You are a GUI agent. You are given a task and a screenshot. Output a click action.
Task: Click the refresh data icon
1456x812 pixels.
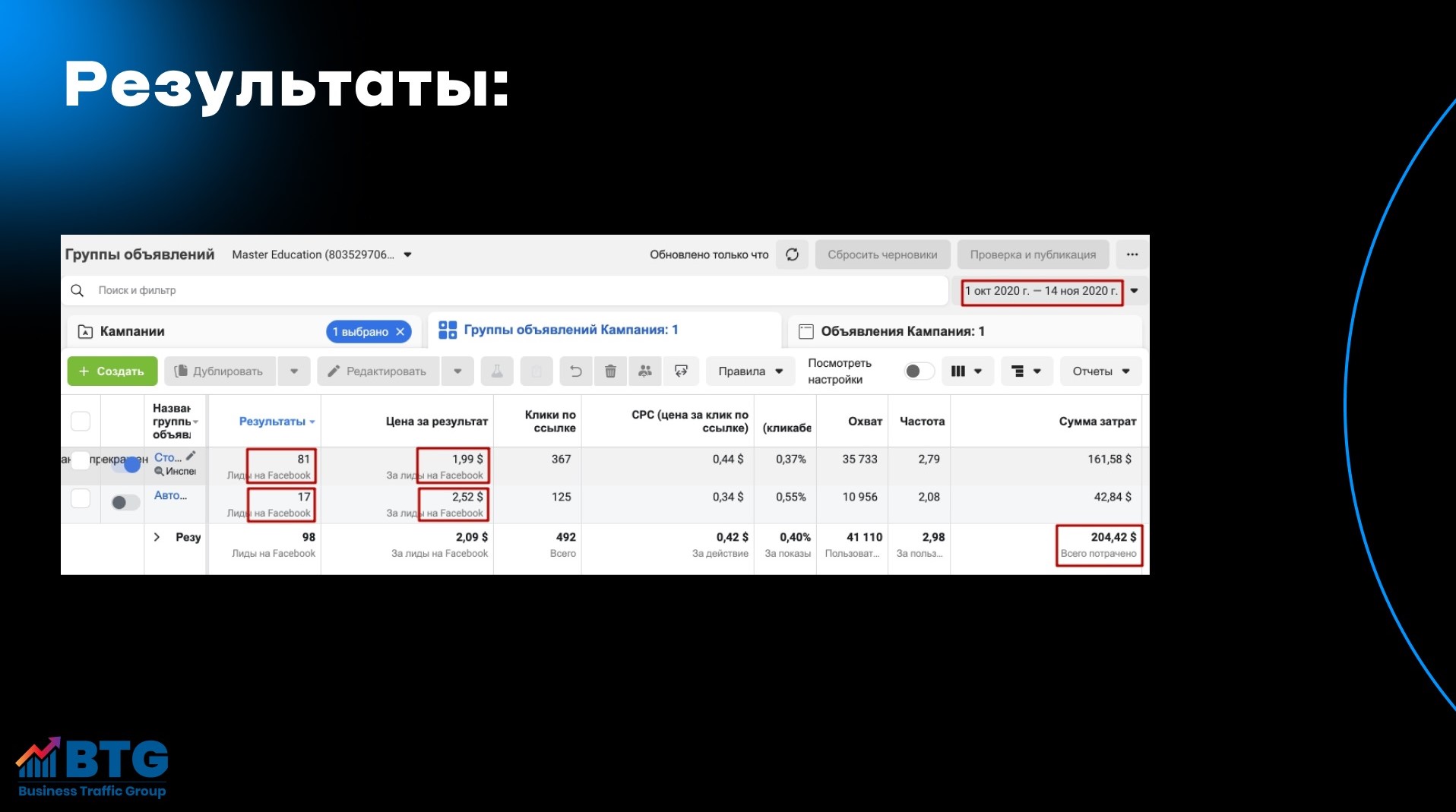pos(792,254)
